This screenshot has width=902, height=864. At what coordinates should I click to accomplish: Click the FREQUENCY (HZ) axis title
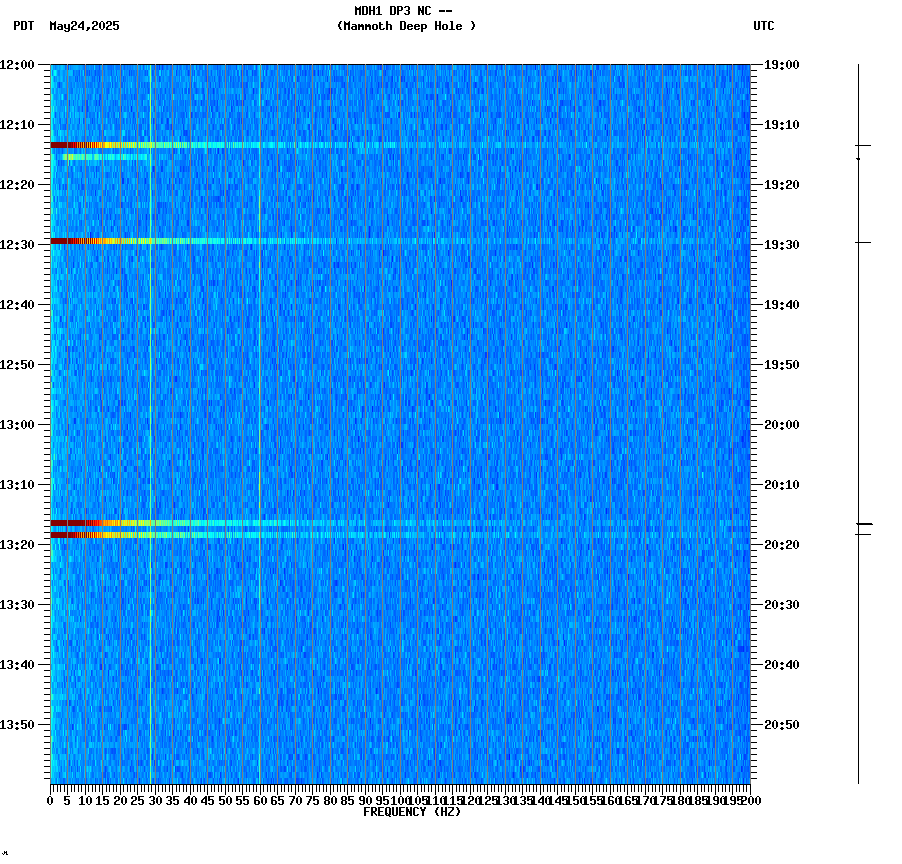pyautogui.click(x=413, y=812)
